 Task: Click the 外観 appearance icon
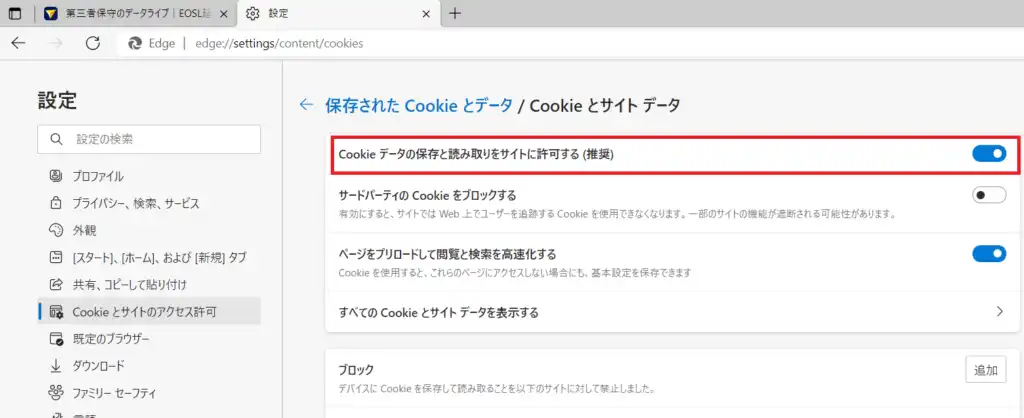click(56, 230)
